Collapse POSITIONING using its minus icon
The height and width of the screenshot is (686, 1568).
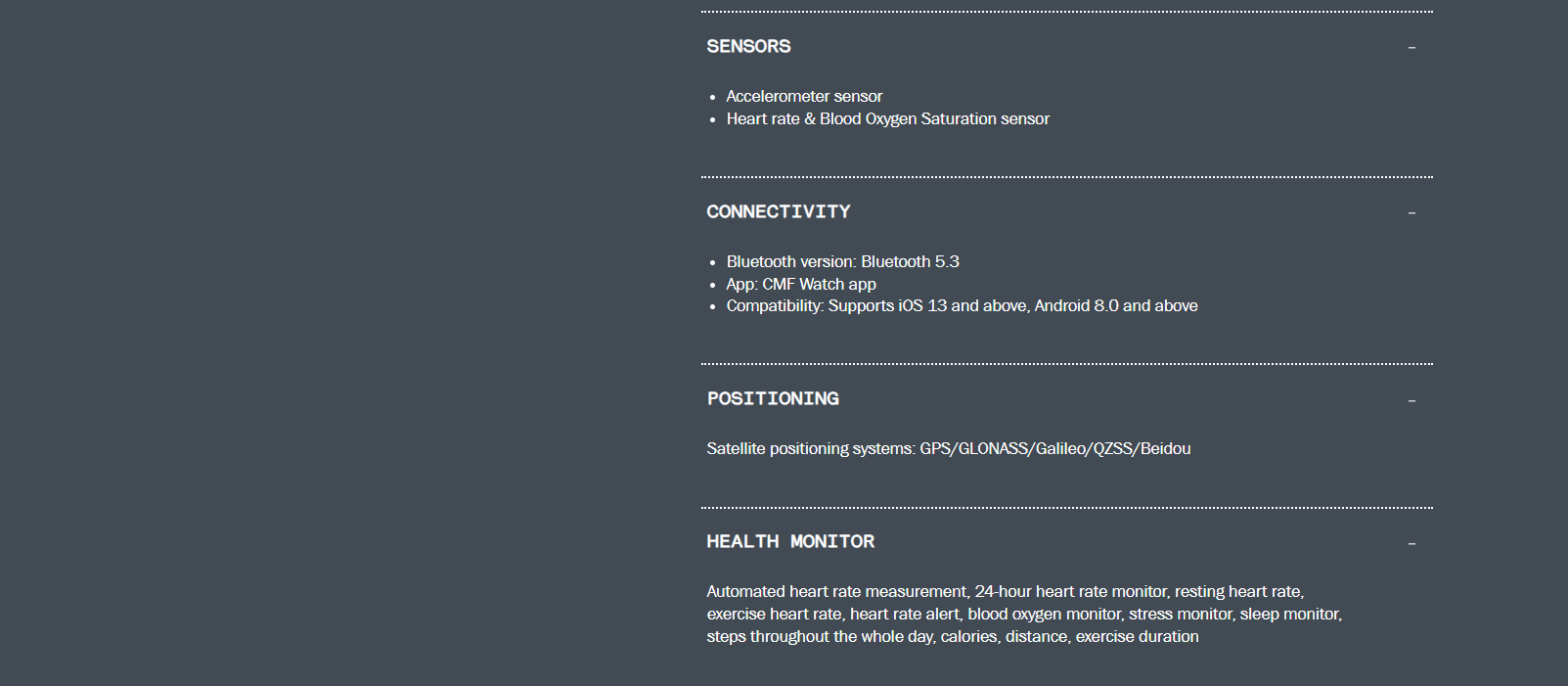(x=1411, y=400)
